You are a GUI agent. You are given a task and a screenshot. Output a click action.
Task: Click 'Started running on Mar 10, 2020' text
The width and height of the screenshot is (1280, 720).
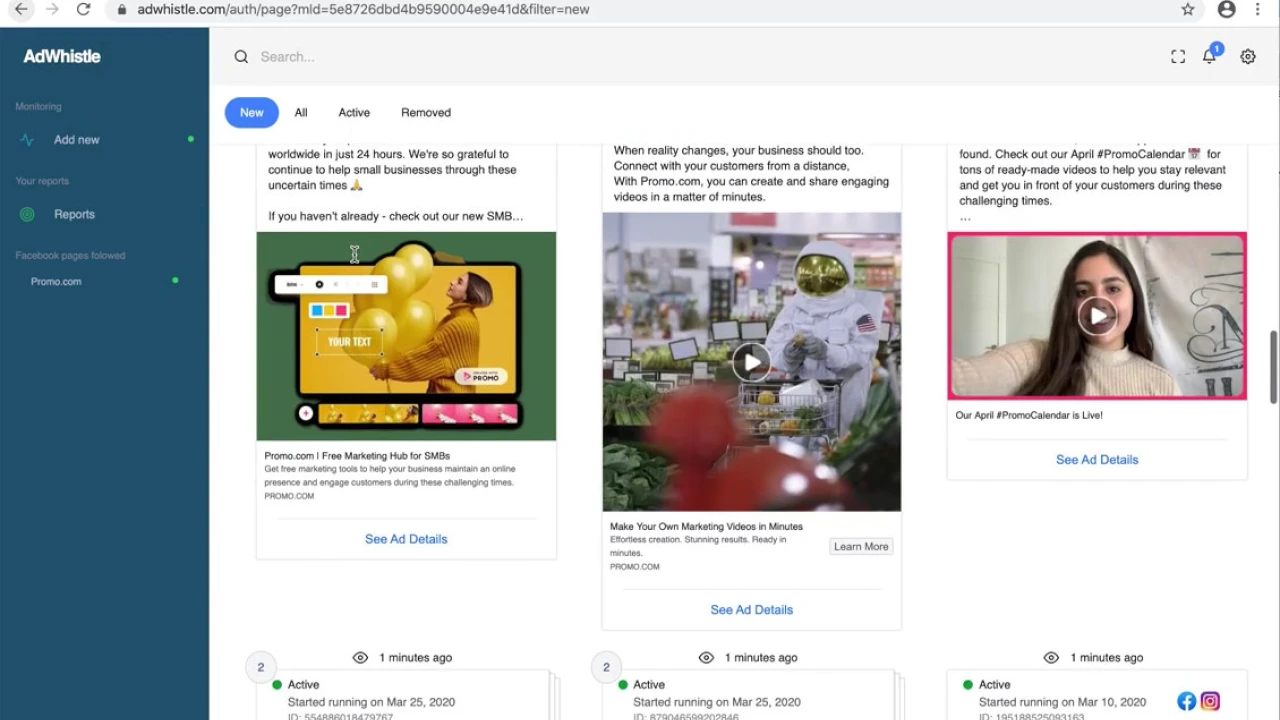pyautogui.click(x=1062, y=702)
